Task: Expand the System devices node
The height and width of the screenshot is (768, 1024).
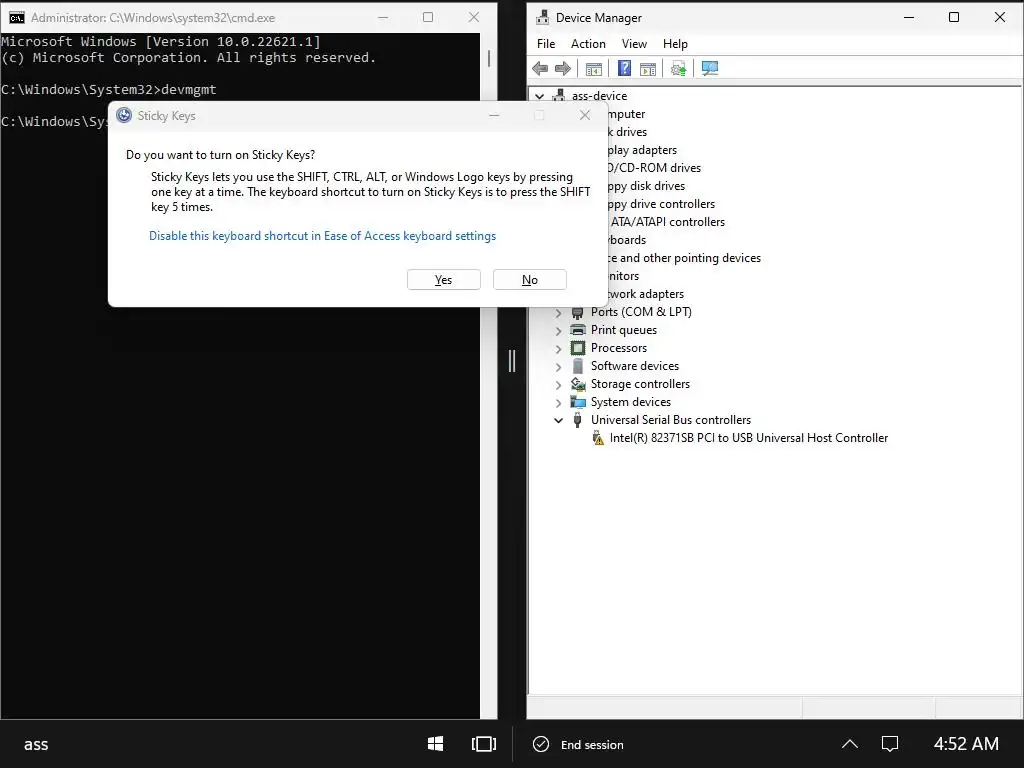Action: pos(558,402)
